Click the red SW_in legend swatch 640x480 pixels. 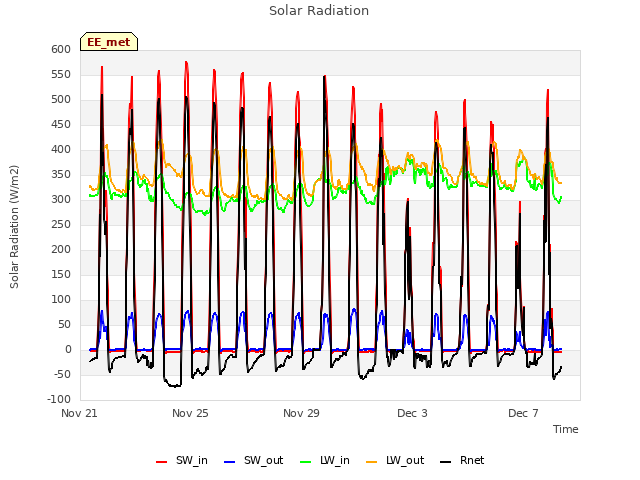point(162,462)
